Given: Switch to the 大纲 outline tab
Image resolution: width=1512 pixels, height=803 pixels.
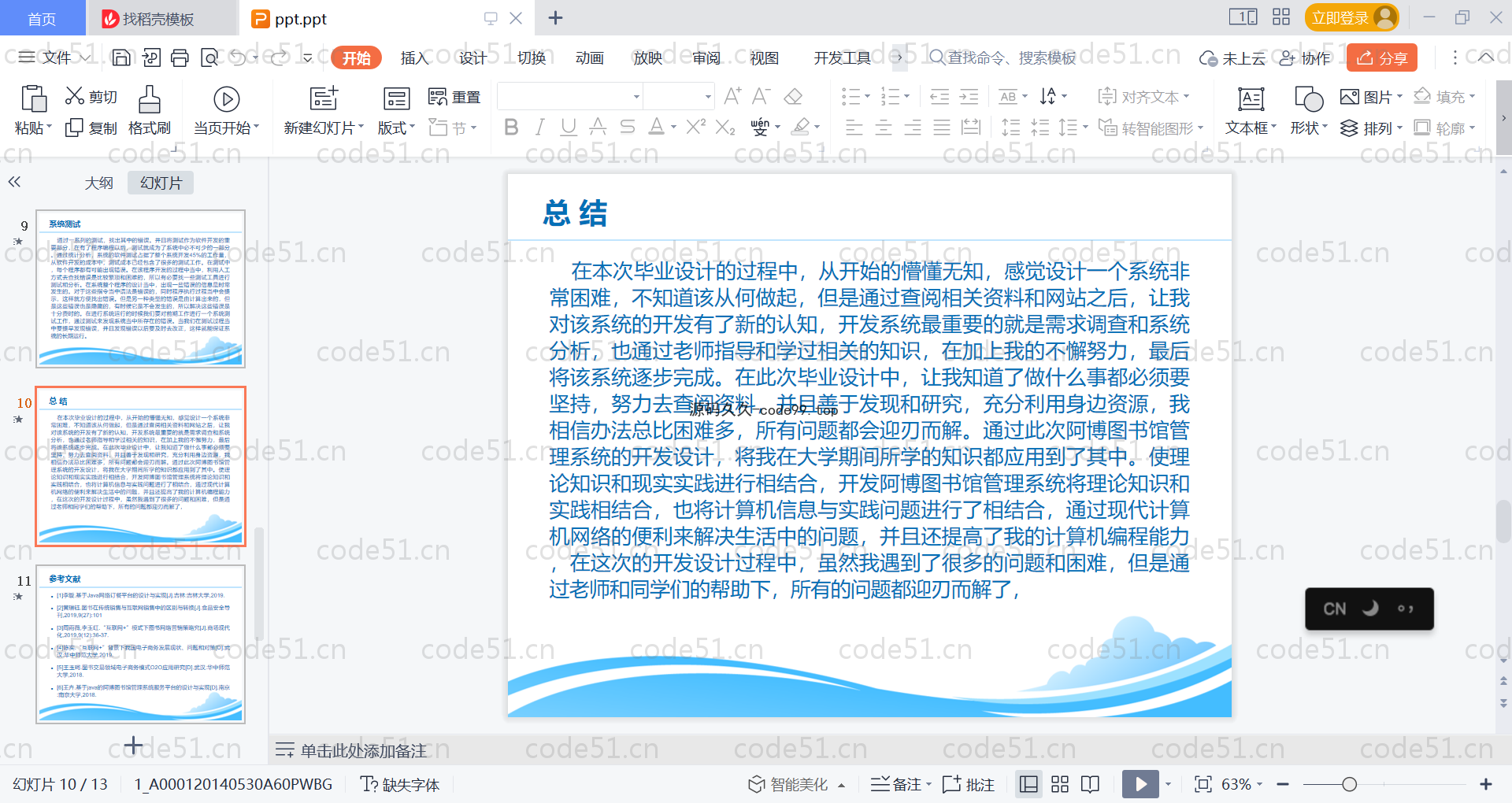Looking at the screenshot, I should pyautogui.click(x=98, y=183).
